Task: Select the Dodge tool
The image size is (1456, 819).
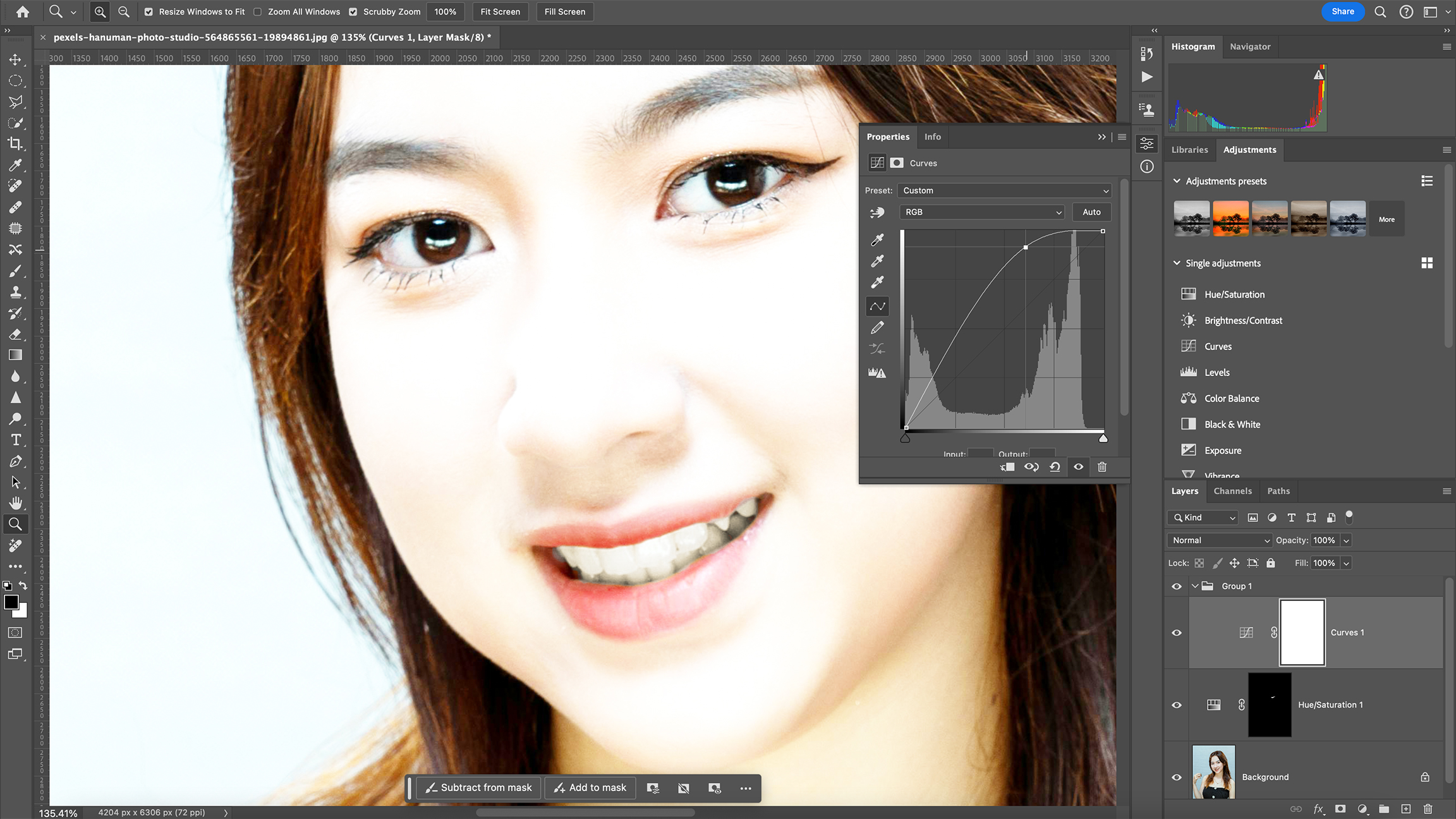Action: point(15,419)
